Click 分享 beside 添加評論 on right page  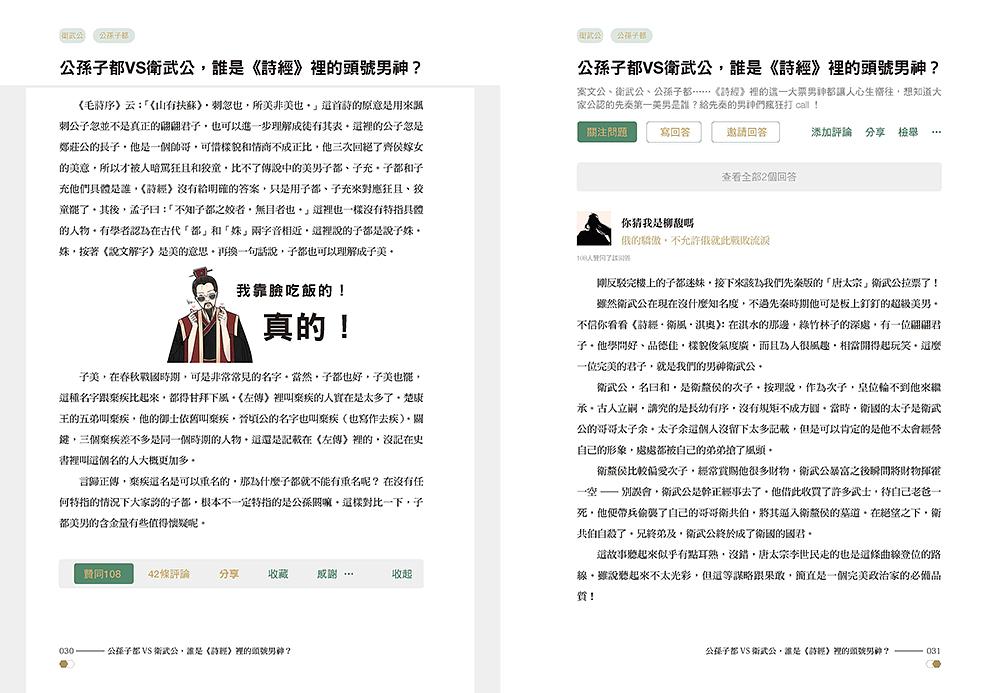[875, 132]
